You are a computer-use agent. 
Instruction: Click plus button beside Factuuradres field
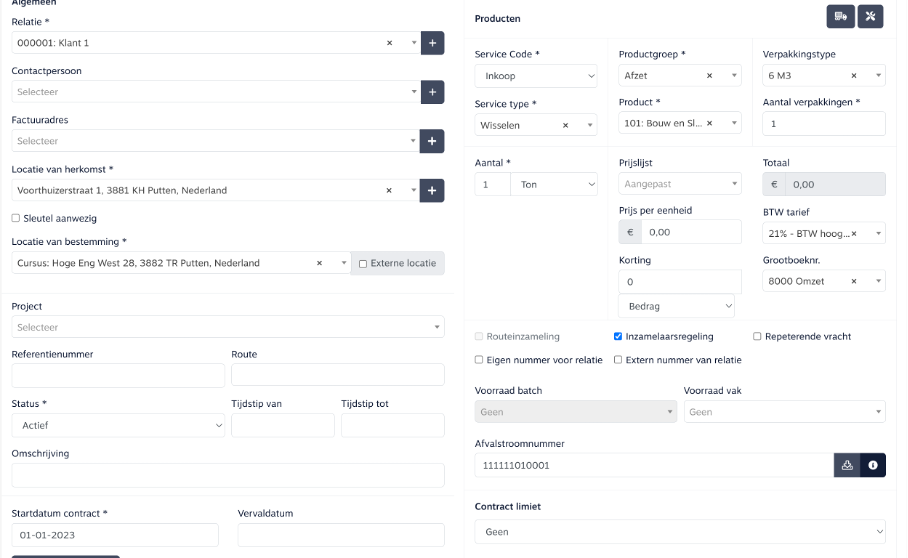tap(432, 141)
